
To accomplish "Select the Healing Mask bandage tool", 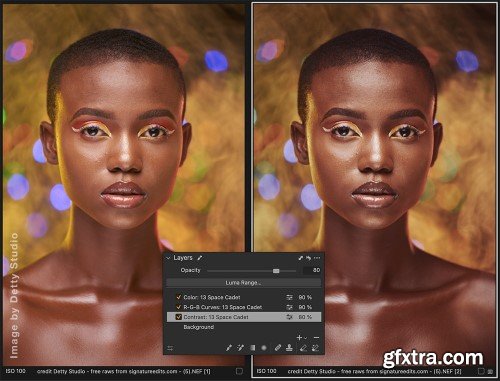I will click(x=278, y=348).
